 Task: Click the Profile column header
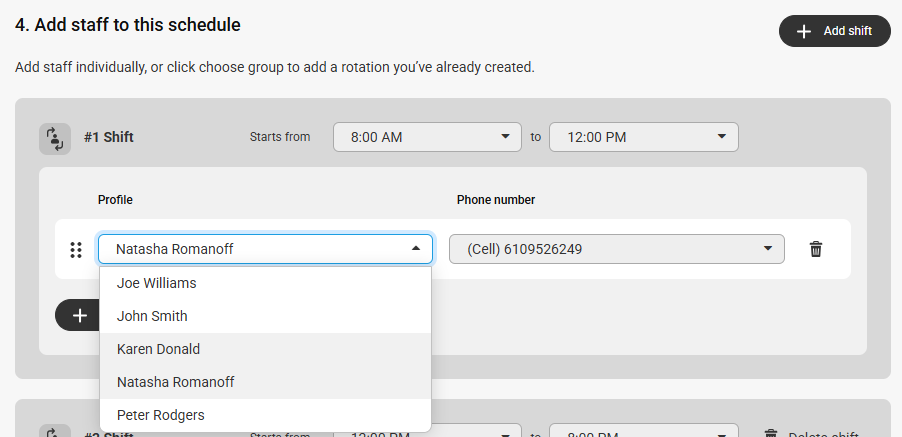pyautogui.click(x=115, y=200)
